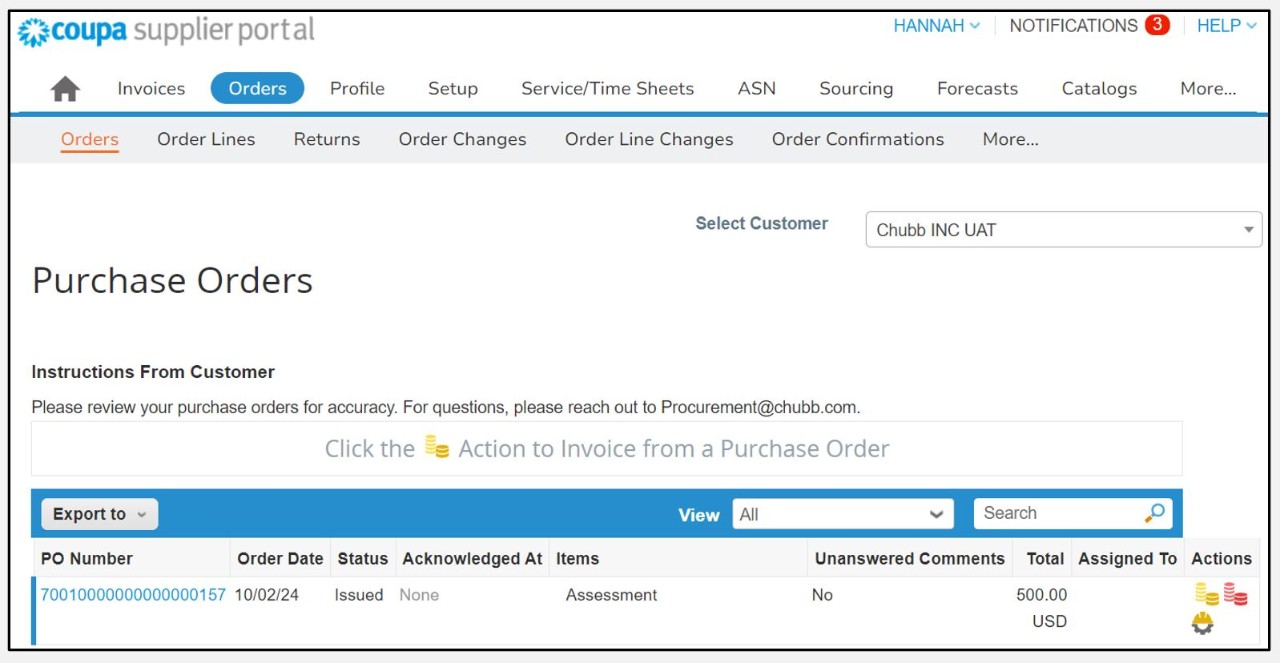This screenshot has height=663, width=1280.
Task: Sort by Order Date column header
Action: (x=280, y=559)
